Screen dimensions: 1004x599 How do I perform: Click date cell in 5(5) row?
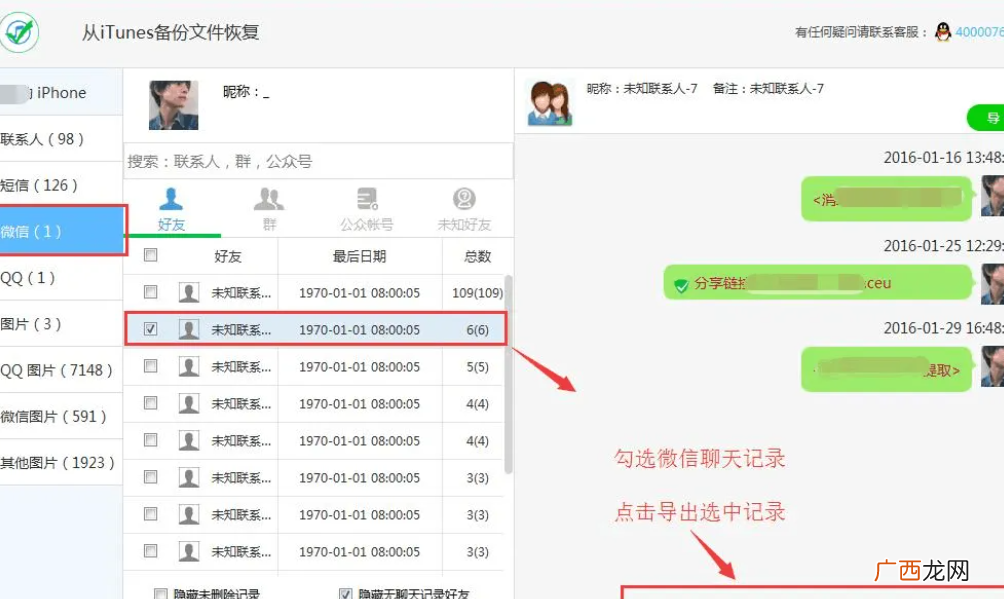pos(359,367)
